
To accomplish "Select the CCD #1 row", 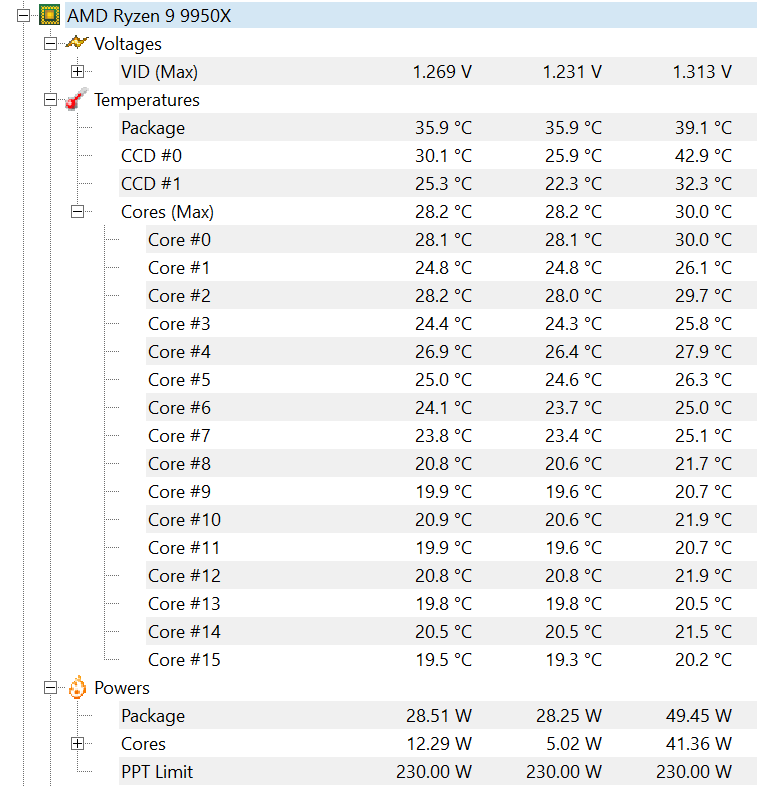I will [x=438, y=184].
